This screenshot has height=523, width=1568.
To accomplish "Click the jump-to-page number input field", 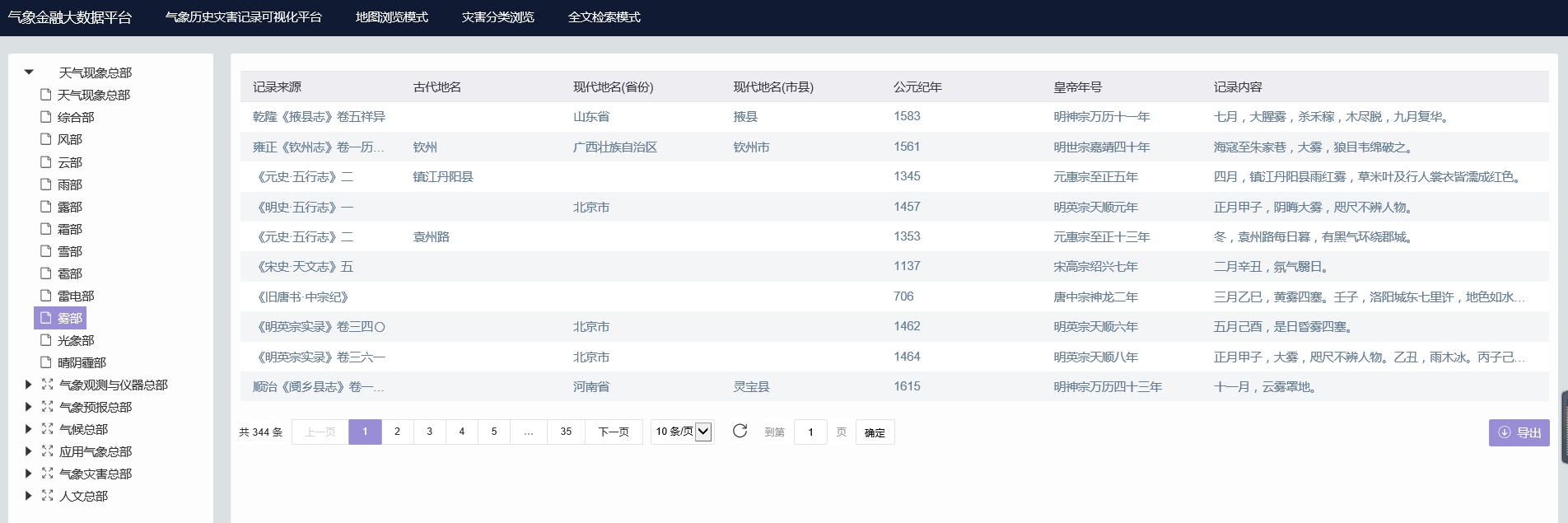I will tap(810, 432).
